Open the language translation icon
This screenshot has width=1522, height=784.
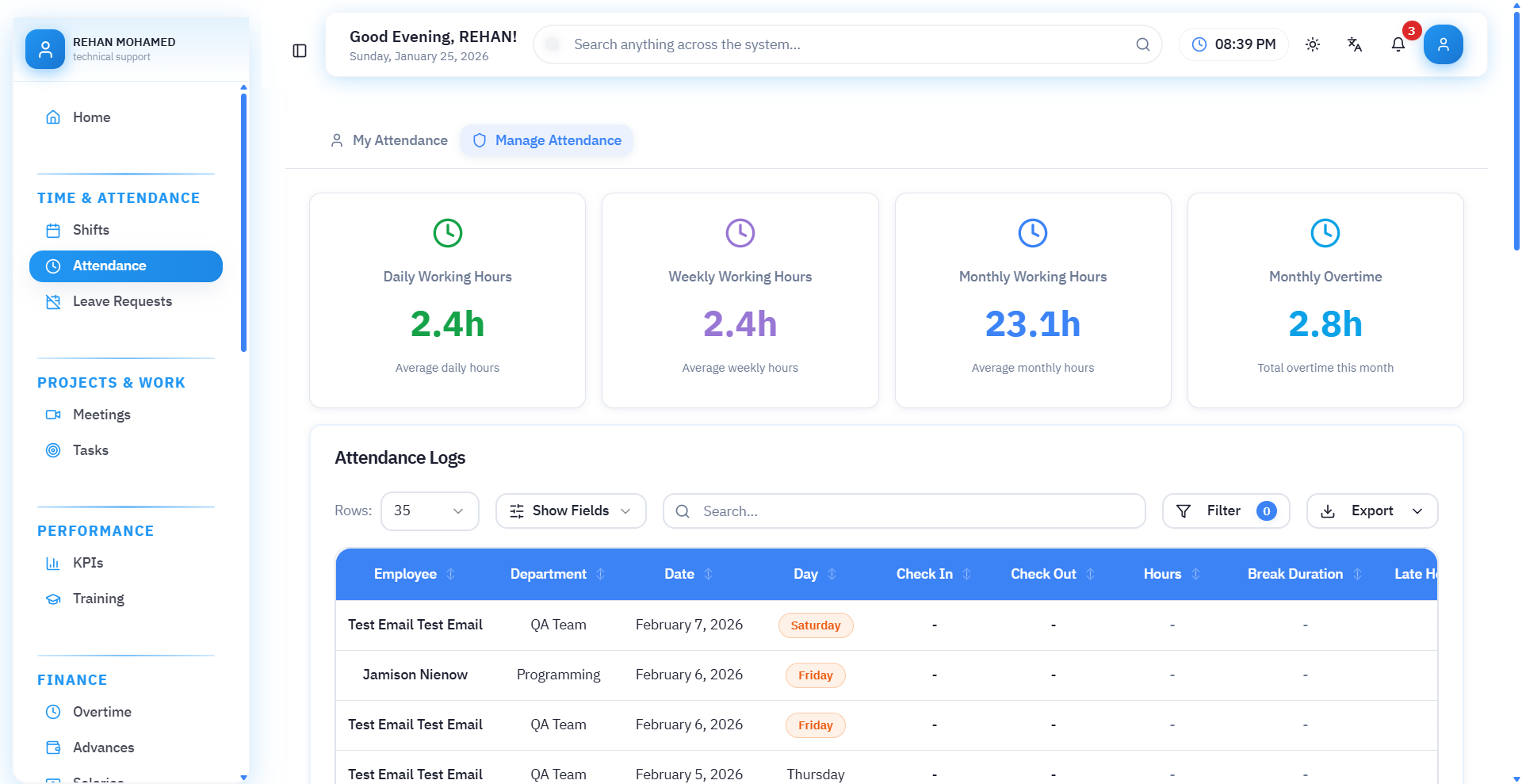click(1355, 44)
